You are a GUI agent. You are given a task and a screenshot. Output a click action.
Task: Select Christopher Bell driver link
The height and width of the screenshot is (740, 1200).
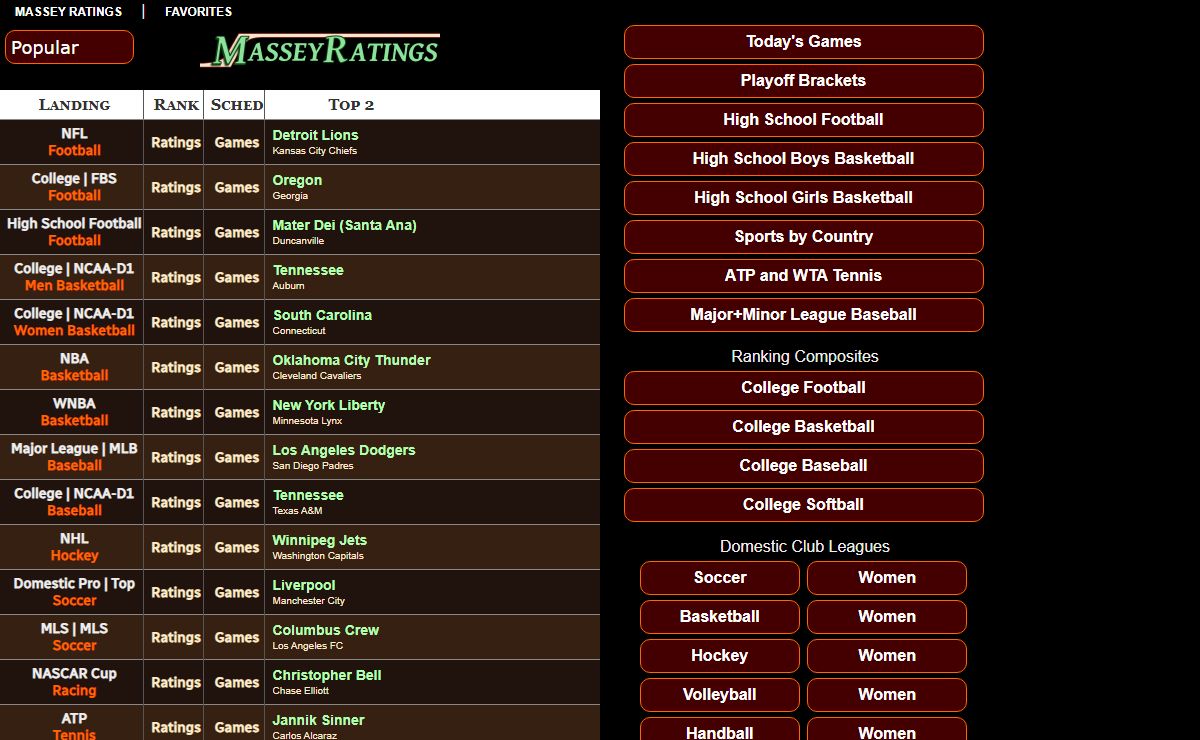click(326, 675)
